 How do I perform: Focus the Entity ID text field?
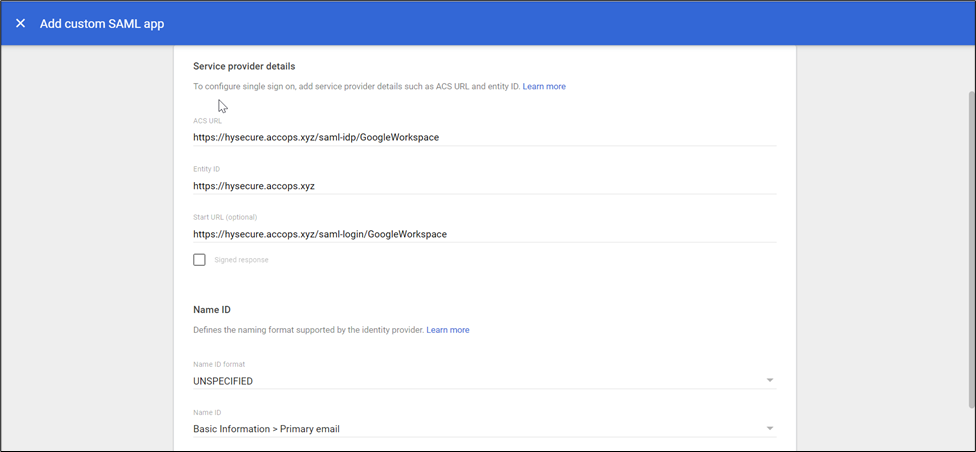tap(484, 185)
